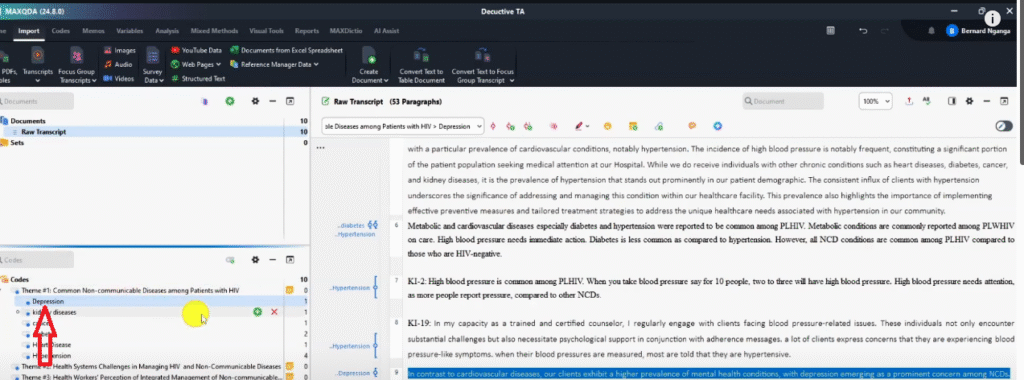Viewport: 1024px width, 380px height.
Task: Open Bernard Nganga user account
Action: coord(978,31)
